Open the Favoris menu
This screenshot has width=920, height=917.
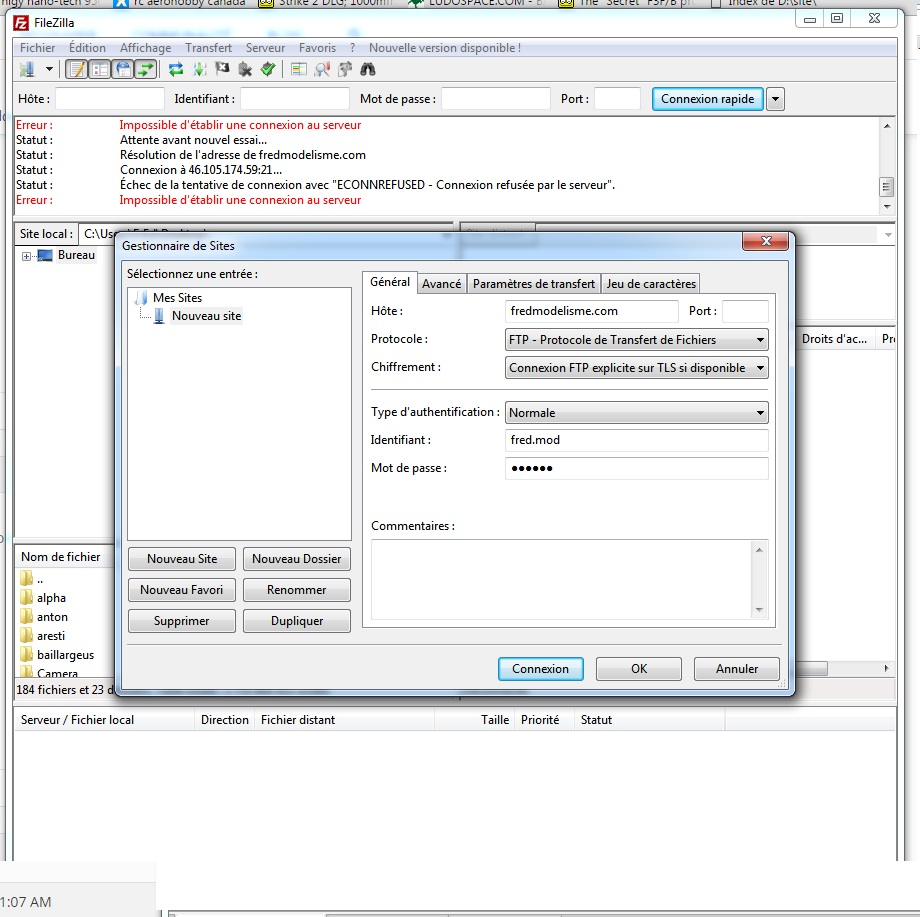(317, 48)
